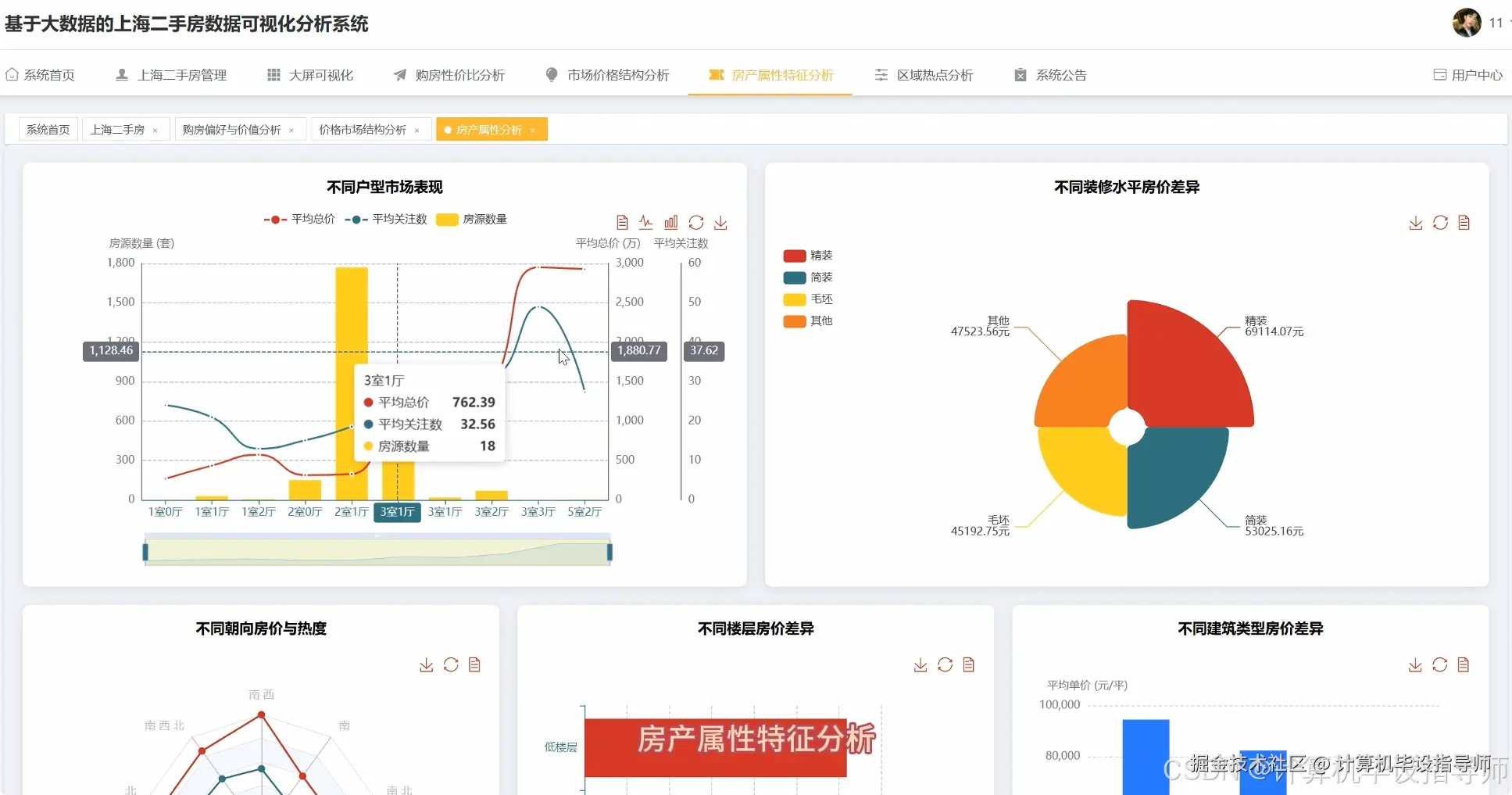Toggle 精装 series in pie chart legend
The height and width of the screenshot is (795, 1512).
810,255
